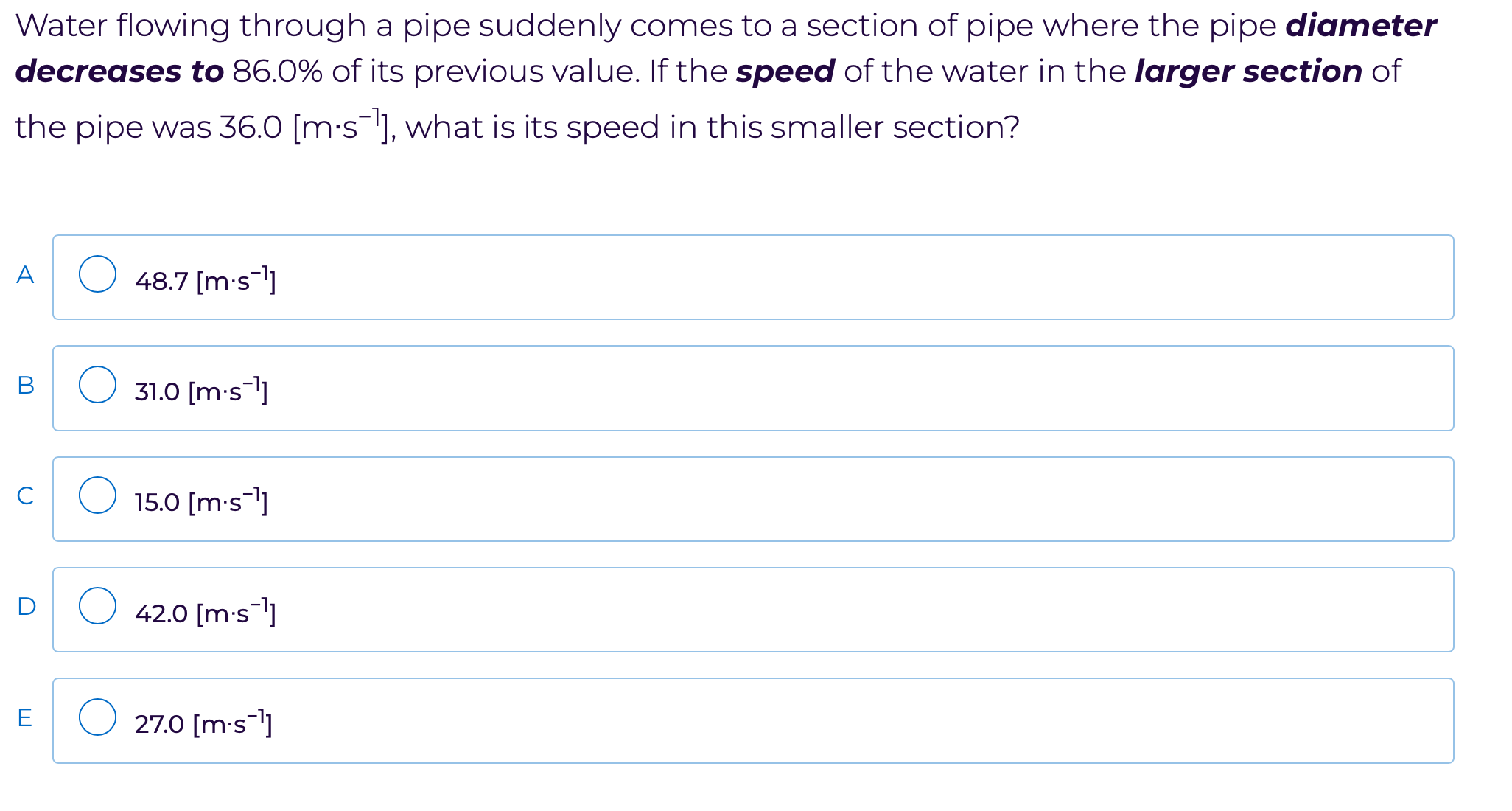Click the "42.0 [m·s⁻¹]" answer text
This screenshot has height=811, width=1512.
pos(205,613)
